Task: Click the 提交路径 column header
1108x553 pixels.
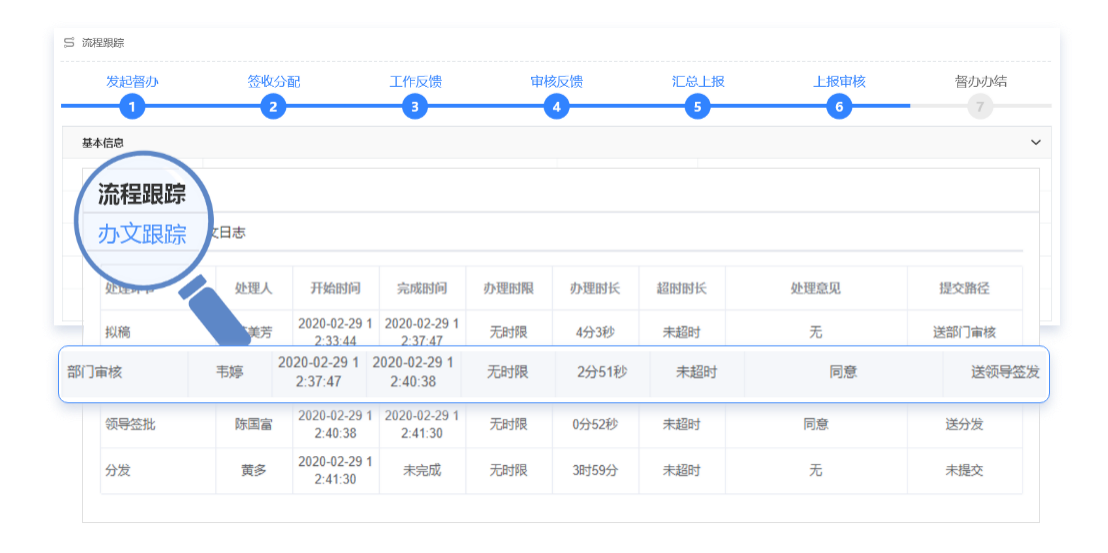Action: point(963,288)
